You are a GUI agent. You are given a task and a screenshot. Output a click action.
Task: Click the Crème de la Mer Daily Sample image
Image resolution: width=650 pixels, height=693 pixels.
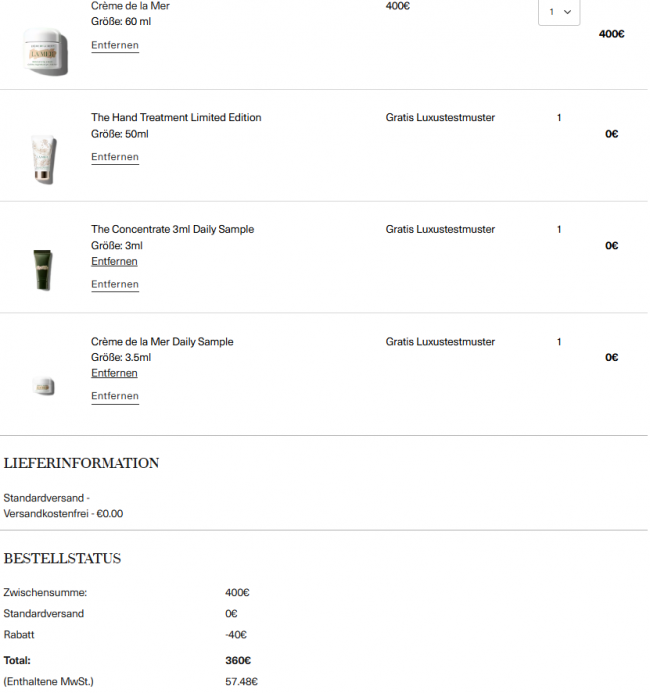coord(42,386)
